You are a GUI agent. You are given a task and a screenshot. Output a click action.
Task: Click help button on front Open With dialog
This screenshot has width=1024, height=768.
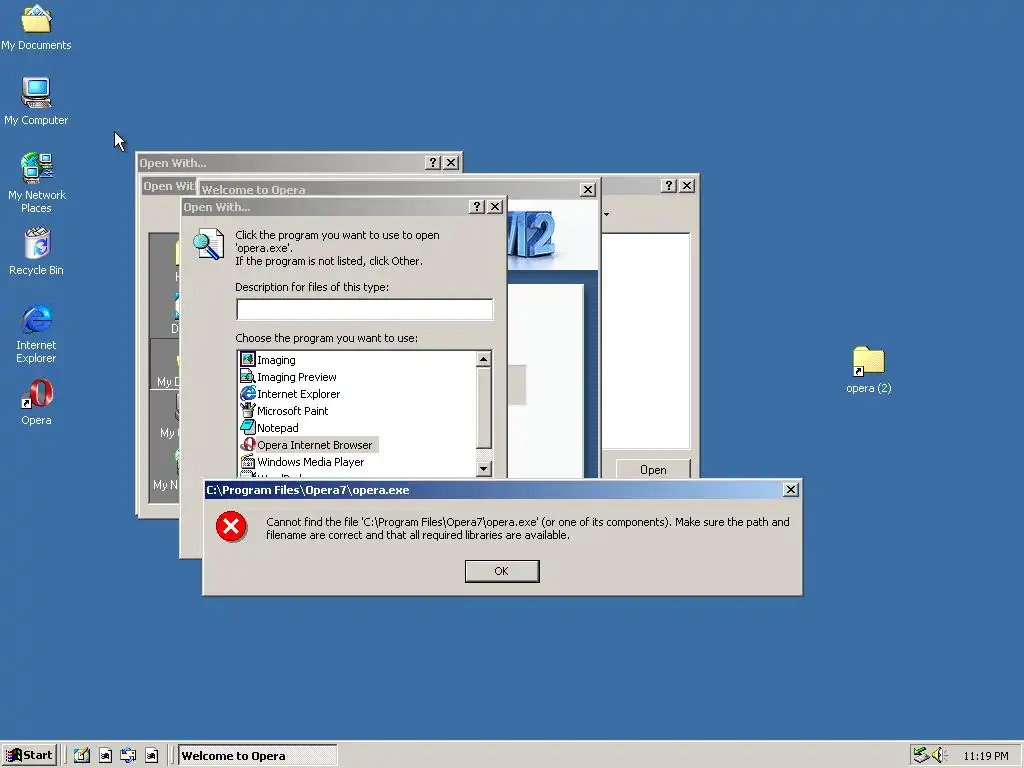coord(477,206)
